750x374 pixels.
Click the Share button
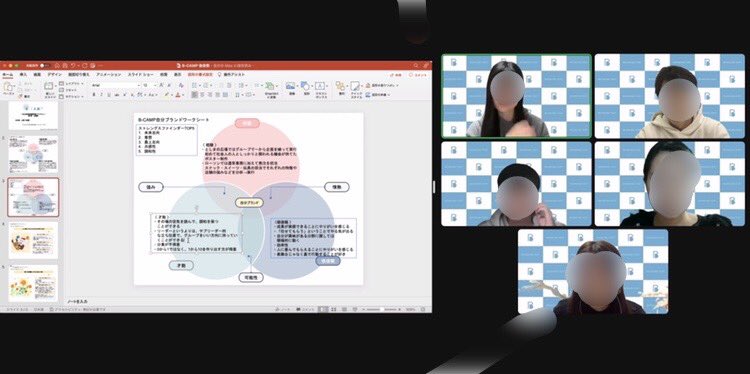point(395,75)
